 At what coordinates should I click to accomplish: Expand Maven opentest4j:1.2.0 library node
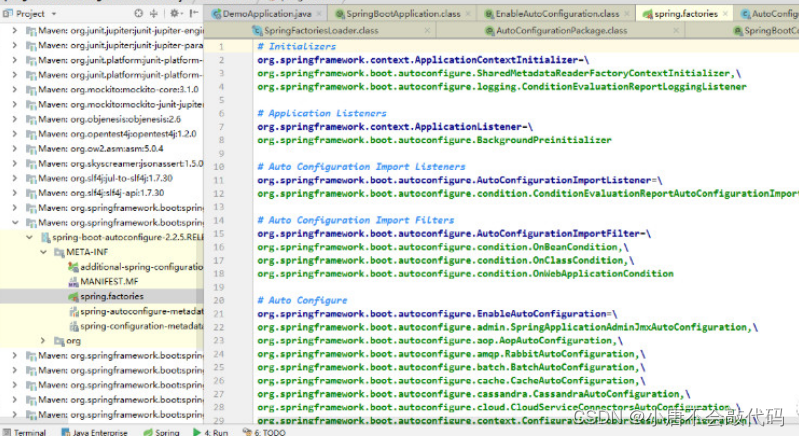pyautogui.click(x=15, y=133)
